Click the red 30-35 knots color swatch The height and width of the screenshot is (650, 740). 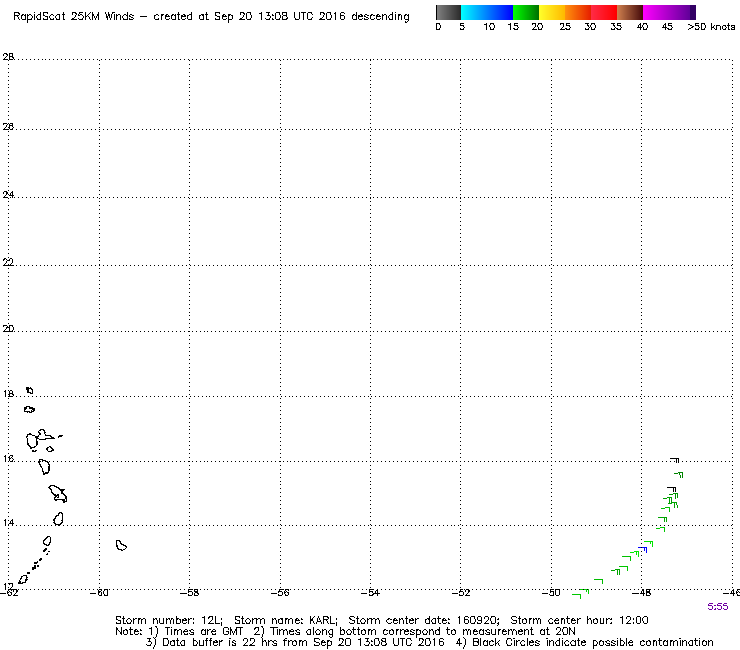604,12
